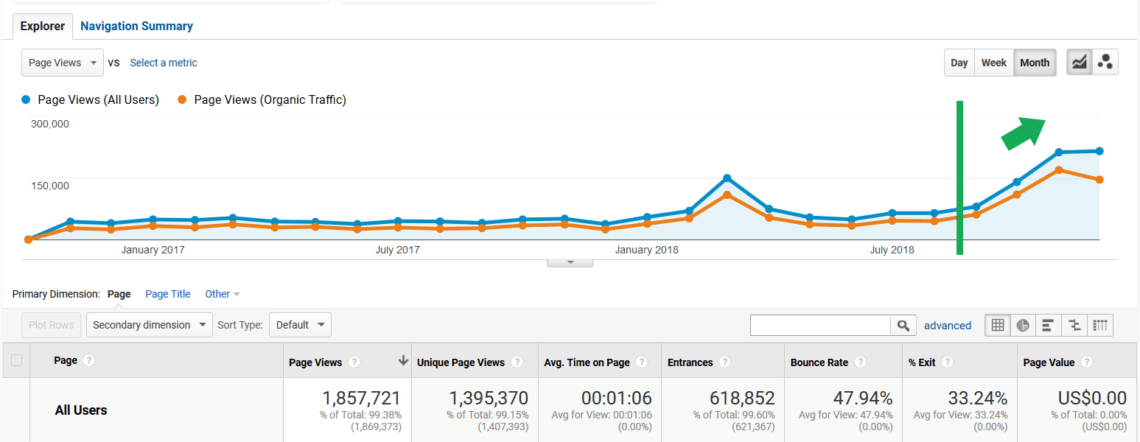The width and height of the screenshot is (1140, 442).
Task: Click help icon next to Bounce Rate
Action: click(x=861, y=361)
